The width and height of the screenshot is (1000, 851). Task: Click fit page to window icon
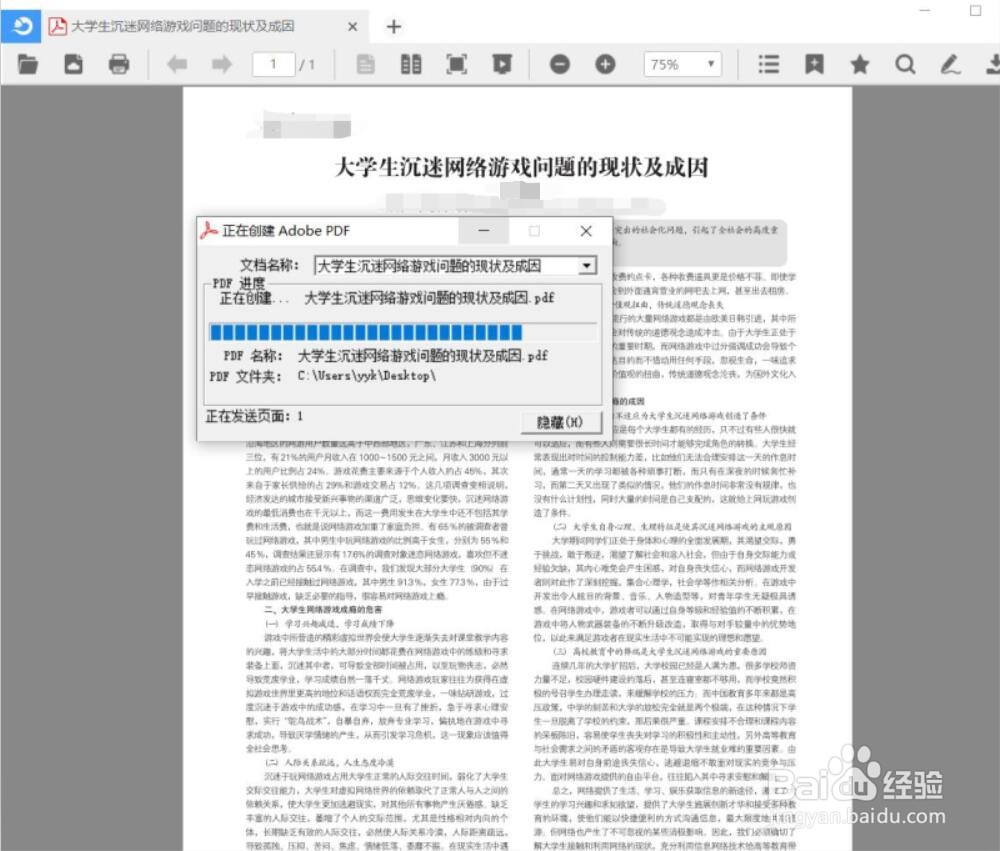(457, 64)
